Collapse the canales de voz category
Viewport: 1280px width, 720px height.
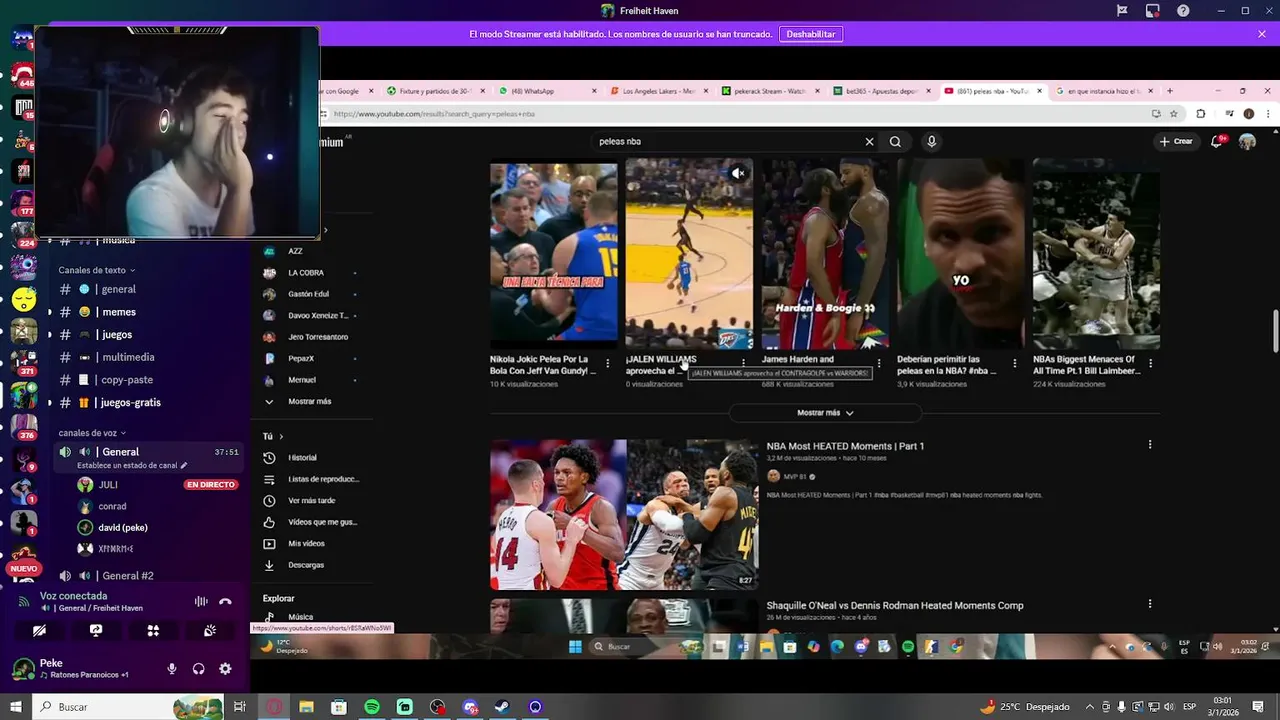[92, 433]
